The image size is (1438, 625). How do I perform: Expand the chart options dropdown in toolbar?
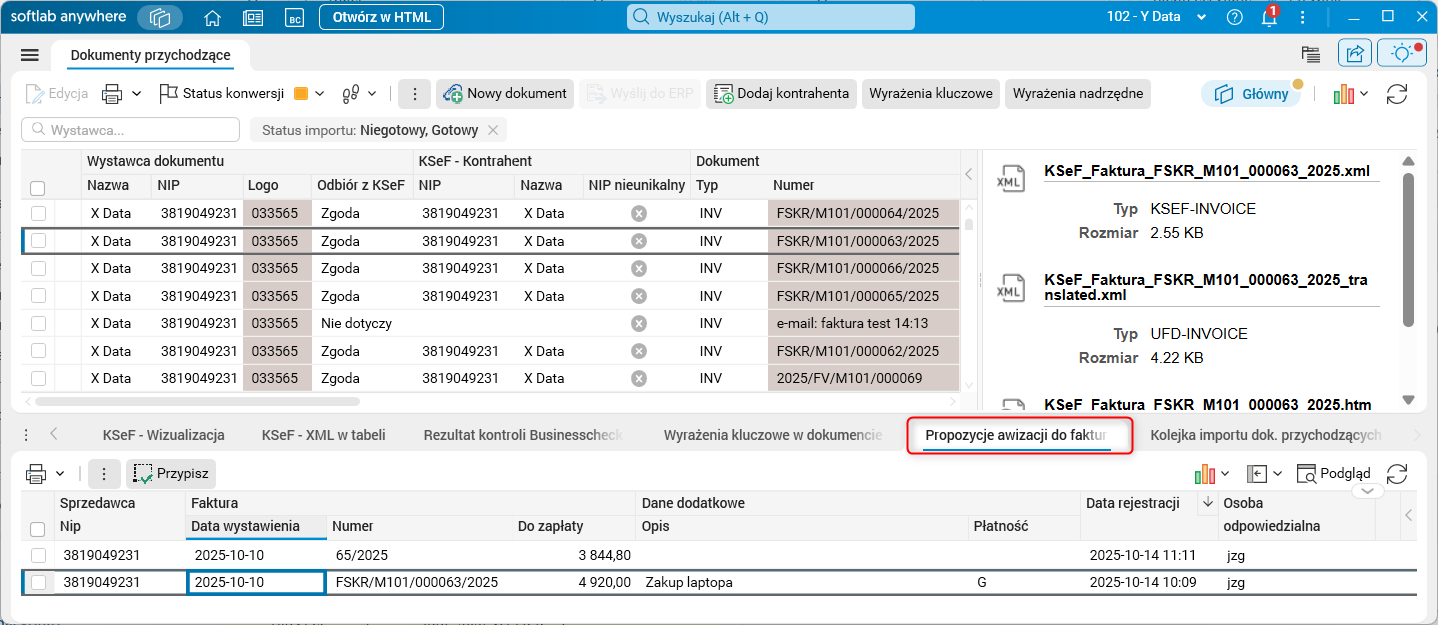point(1364,94)
